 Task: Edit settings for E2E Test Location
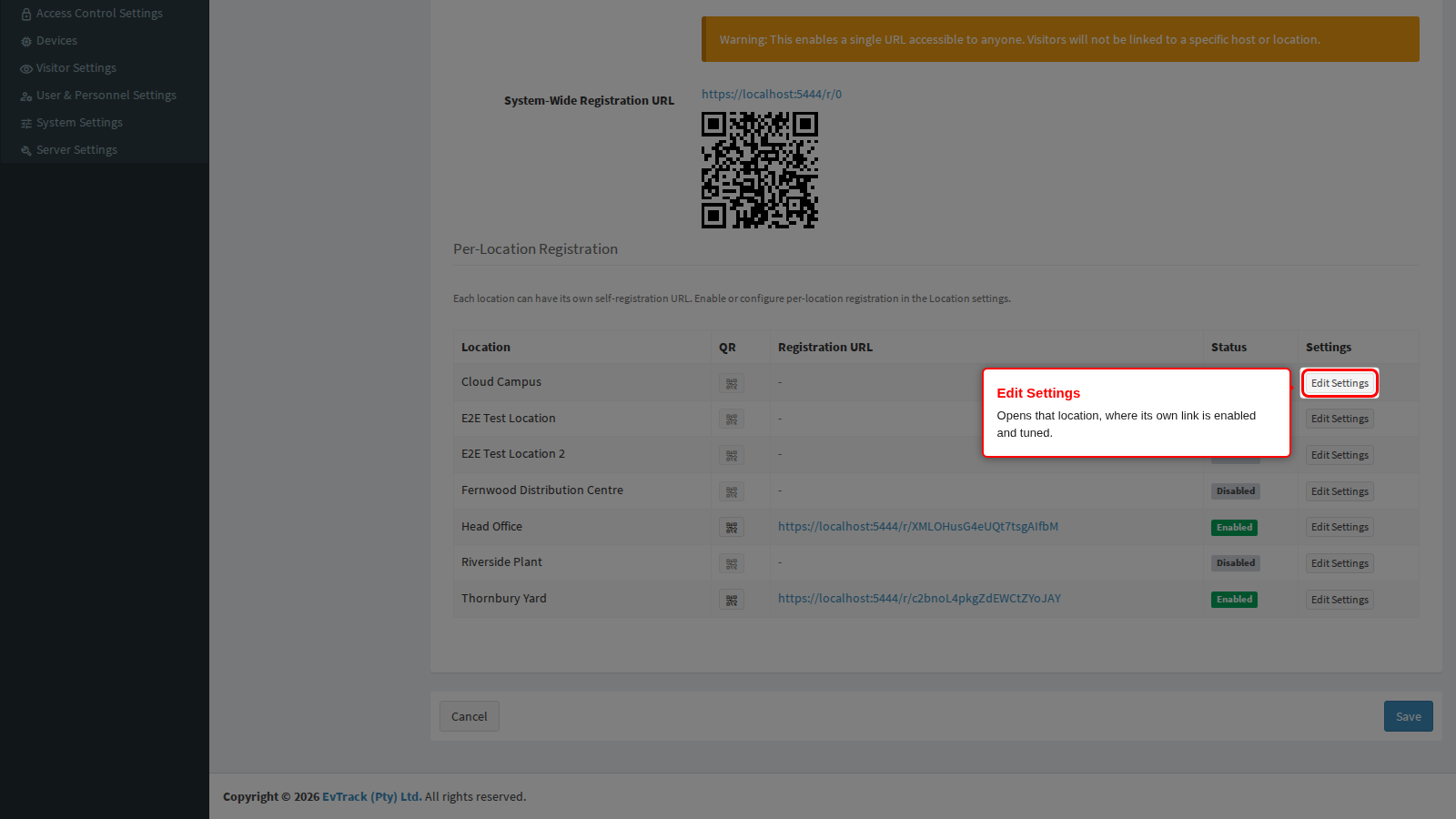(x=1340, y=419)
